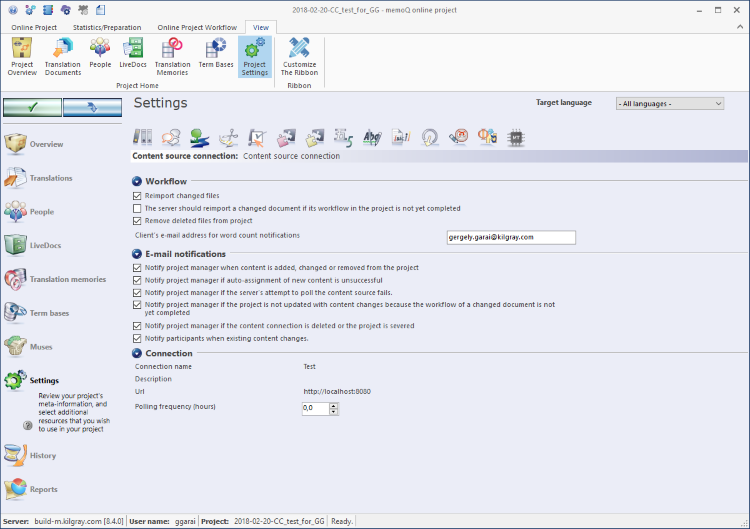Toggle Notify participants when existing content changes
Image resolution: width=750 pixels, height=529 pixels.
tap(137, 338)
